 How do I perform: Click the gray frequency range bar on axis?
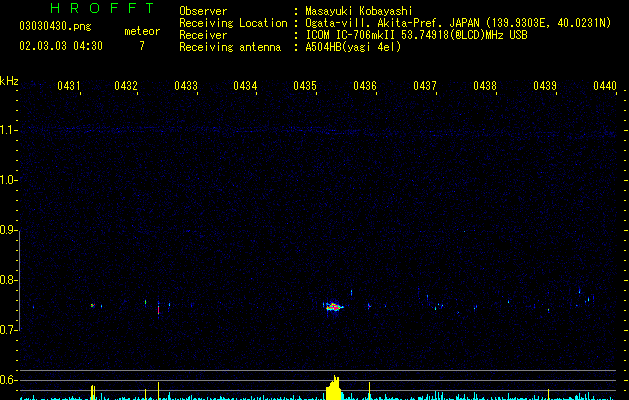tap(19, 280)
